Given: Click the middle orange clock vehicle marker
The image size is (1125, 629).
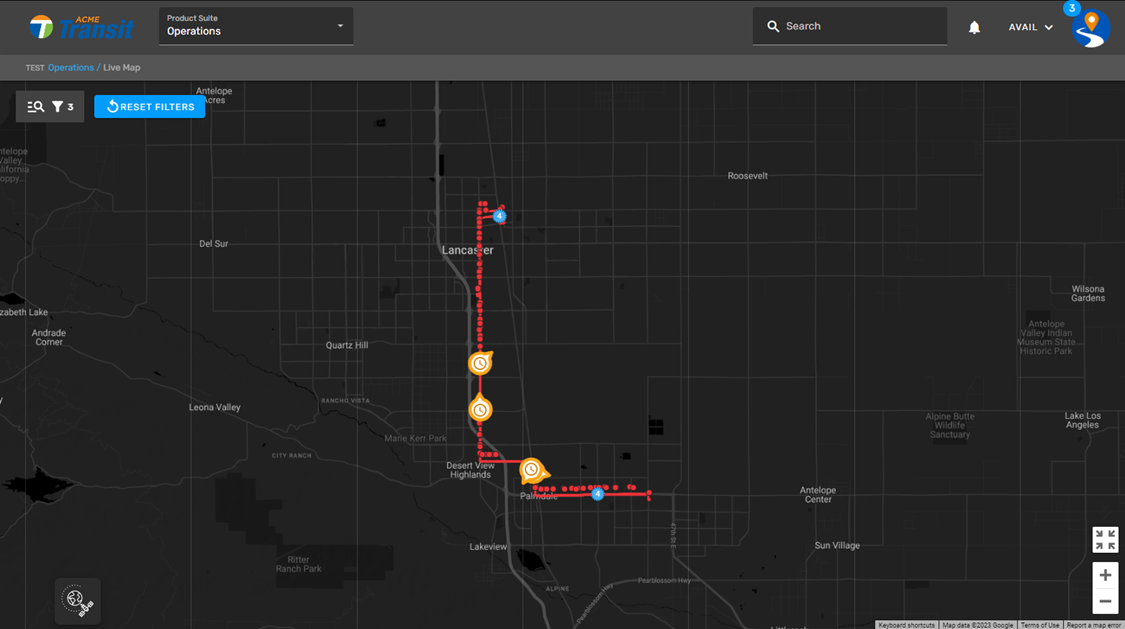Looking at the screenshot, I should point(480,410).
